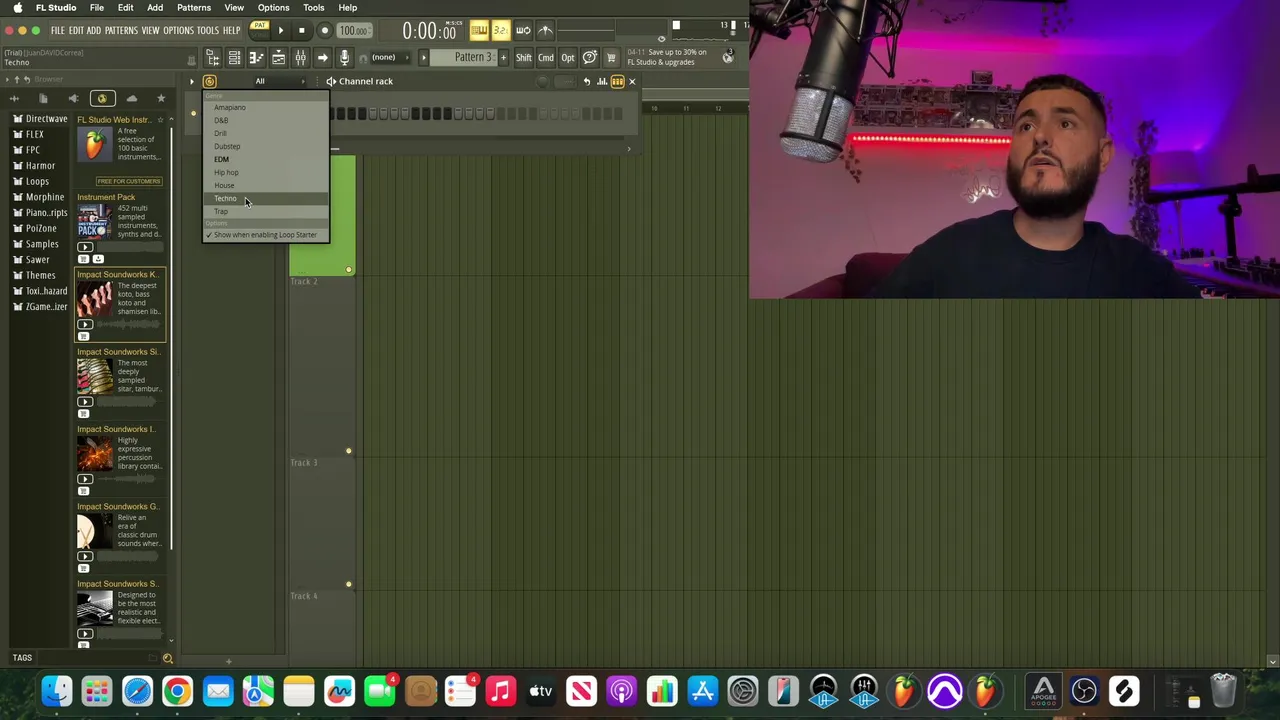Click the Stop transport button
Screen dimensions: 1280x720
[301, 30]
